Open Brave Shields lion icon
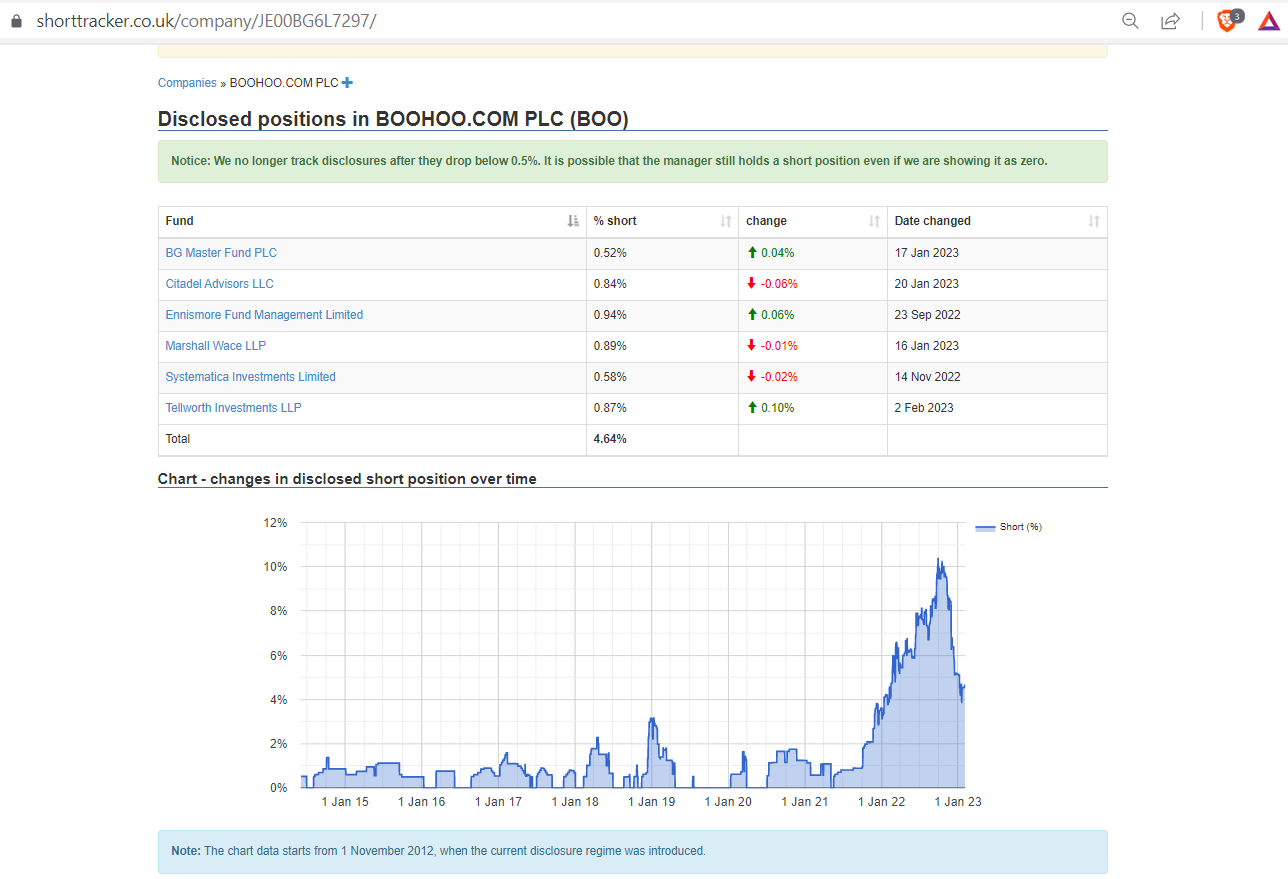This screenshot has height=879, width=1288. (1226, 21)
